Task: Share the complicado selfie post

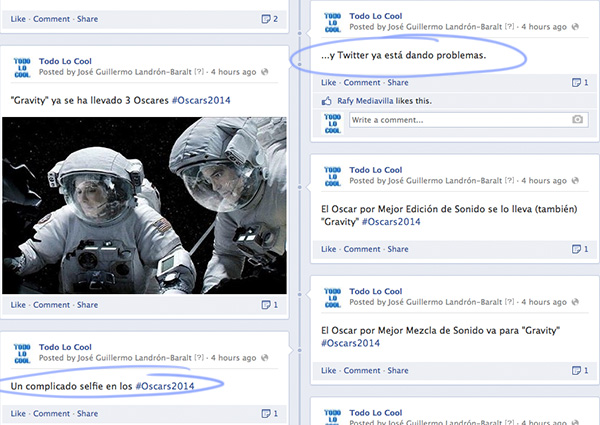Action: (x=87, y=414)
